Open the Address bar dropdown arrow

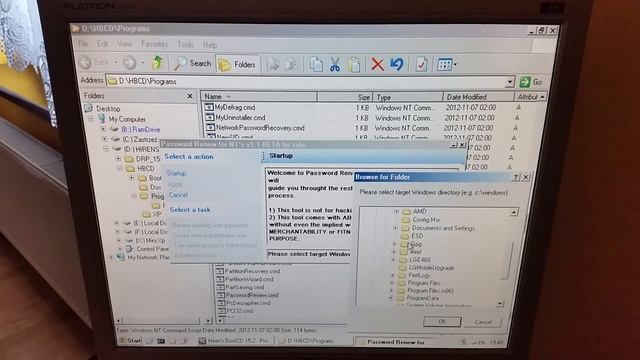point(509,82)
